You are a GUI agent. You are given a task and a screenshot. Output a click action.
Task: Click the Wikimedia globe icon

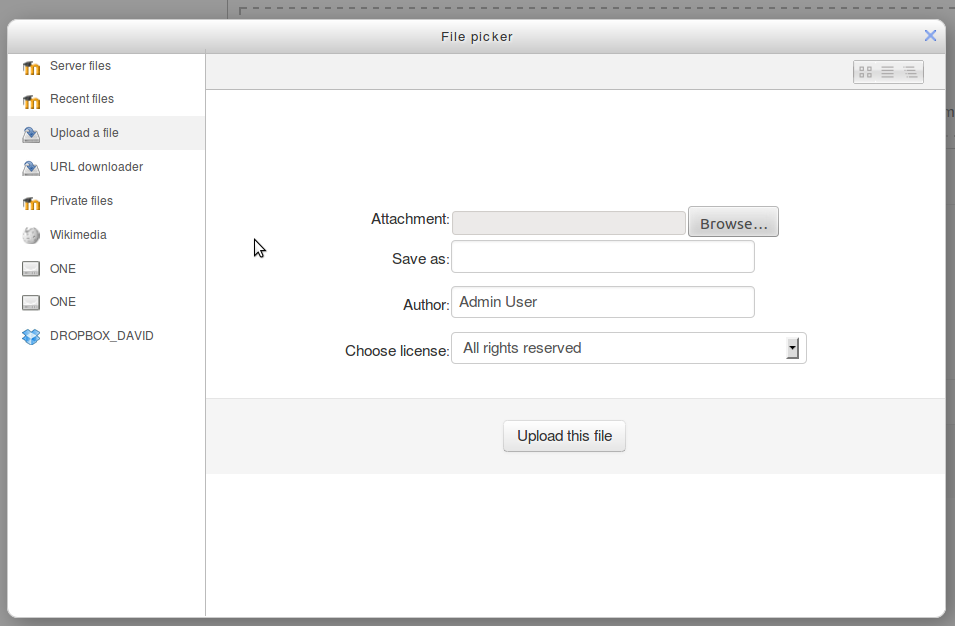click(x=31, y=235)
